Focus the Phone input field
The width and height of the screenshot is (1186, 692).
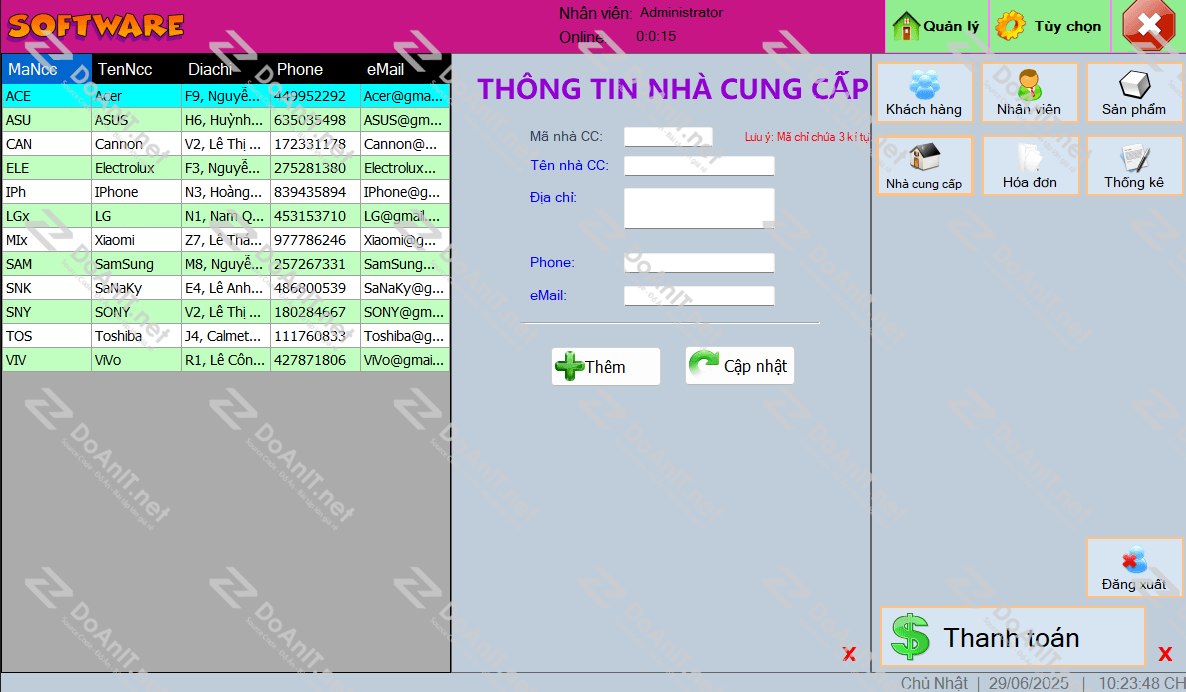(x=699, y=262)
